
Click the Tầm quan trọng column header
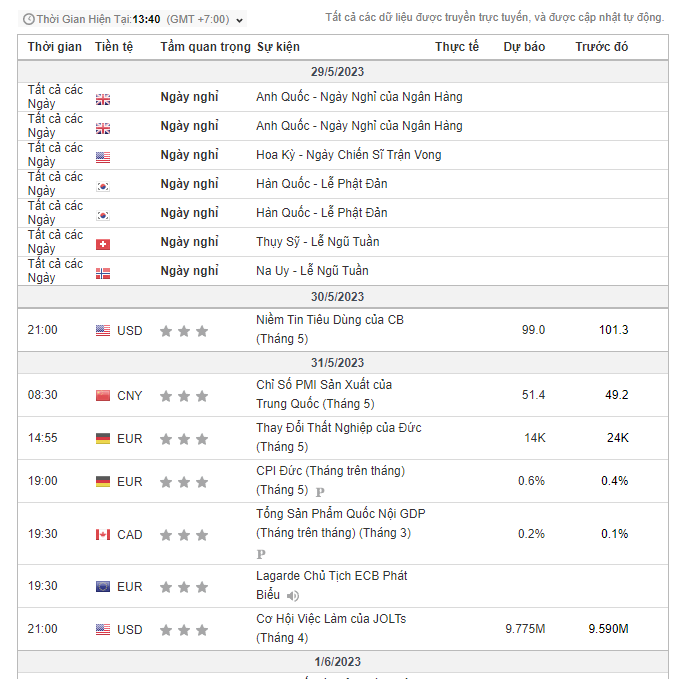[x=205, y=47]
